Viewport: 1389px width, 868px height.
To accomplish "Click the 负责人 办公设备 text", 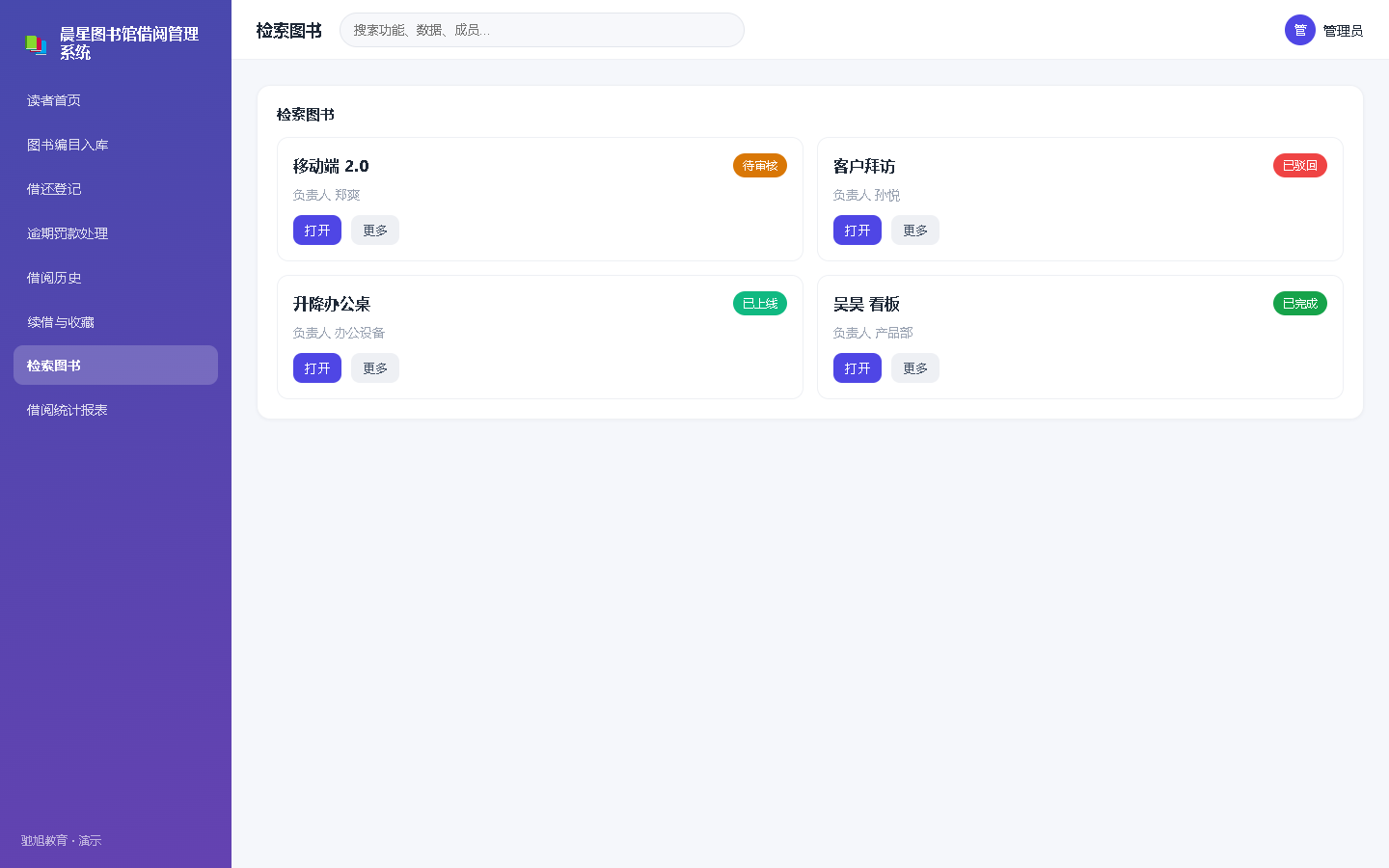I will coord(339,333).
